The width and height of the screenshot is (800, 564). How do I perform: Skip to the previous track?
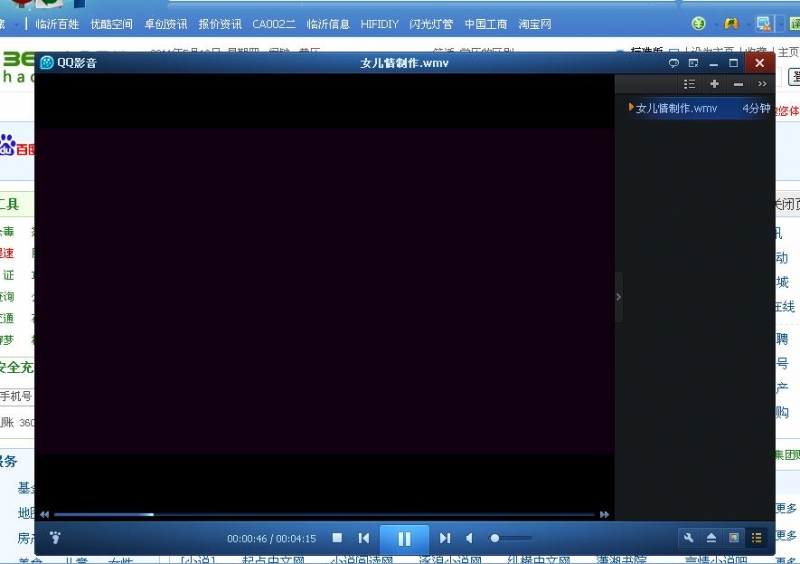364,538
